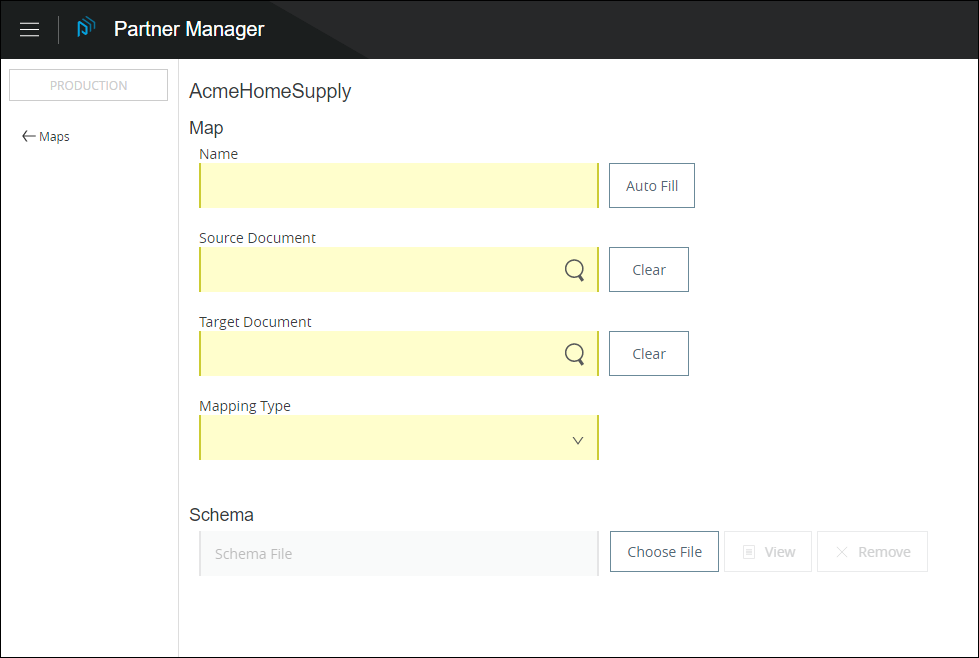This screenshot has height=658, width=979.
Task: Click the Partner Manager title text
Action: tap(189, 29)
